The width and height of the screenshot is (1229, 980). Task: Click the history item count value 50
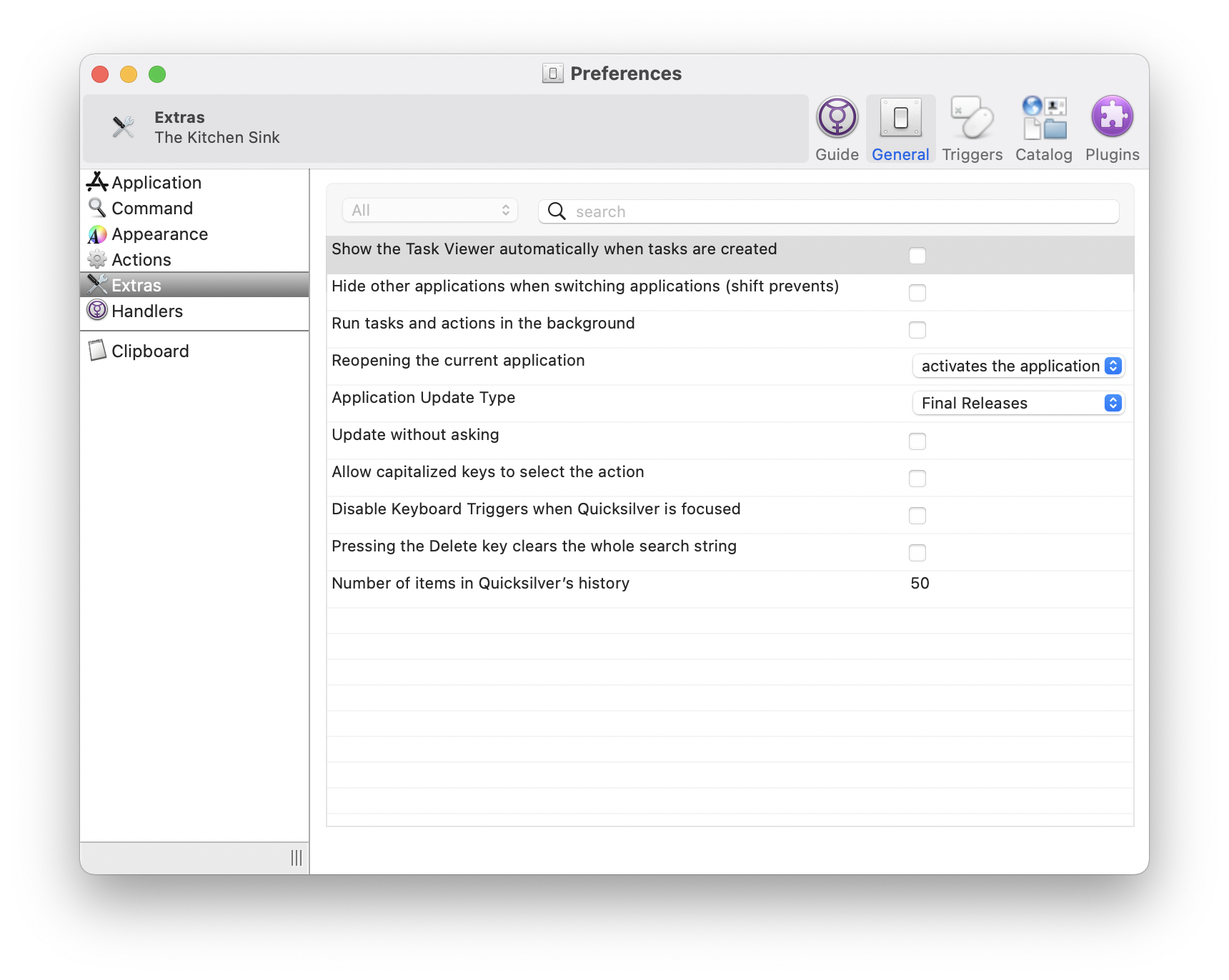pyautogui.click(x=920, y=583)
